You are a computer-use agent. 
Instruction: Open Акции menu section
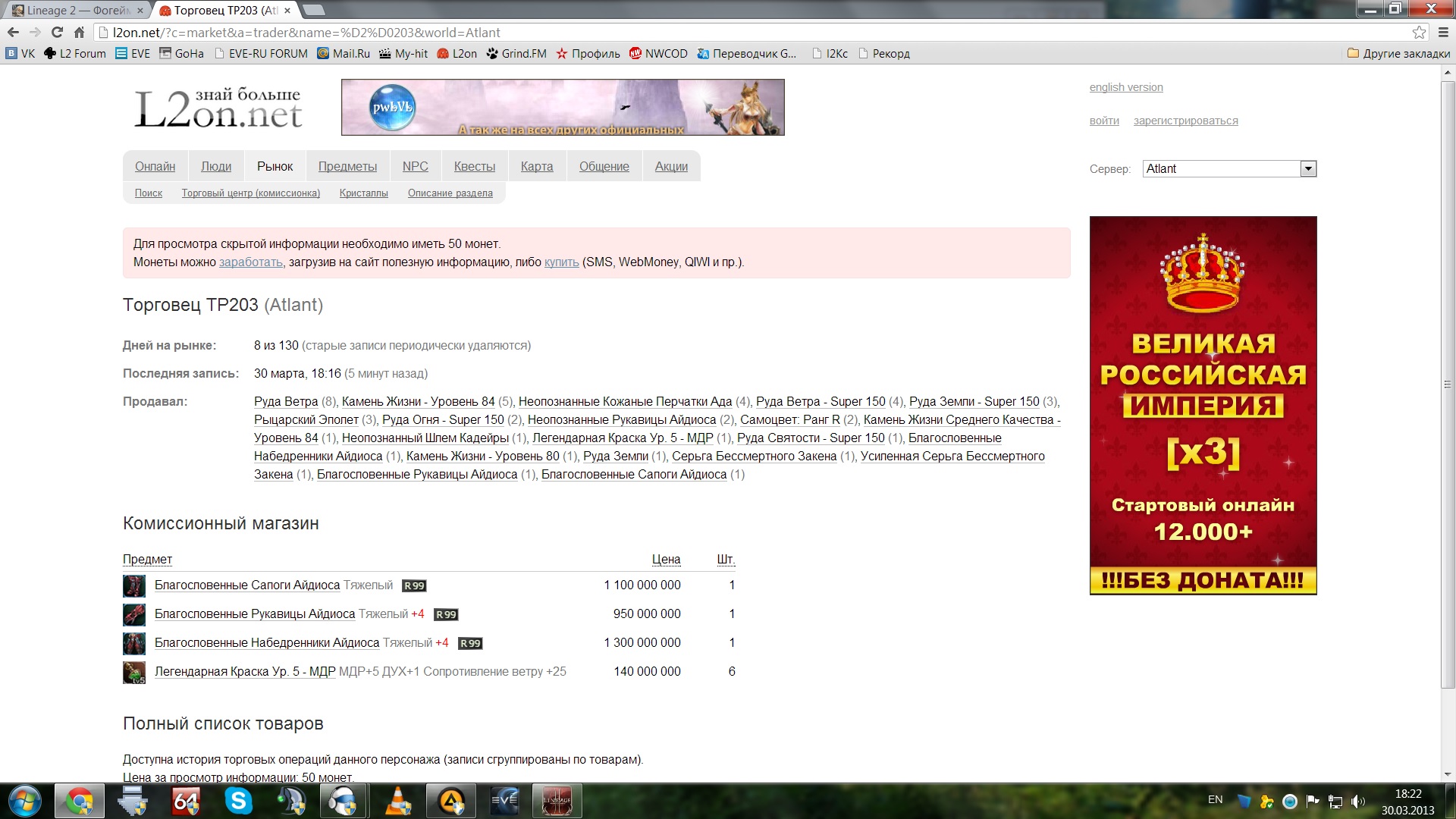671,166
